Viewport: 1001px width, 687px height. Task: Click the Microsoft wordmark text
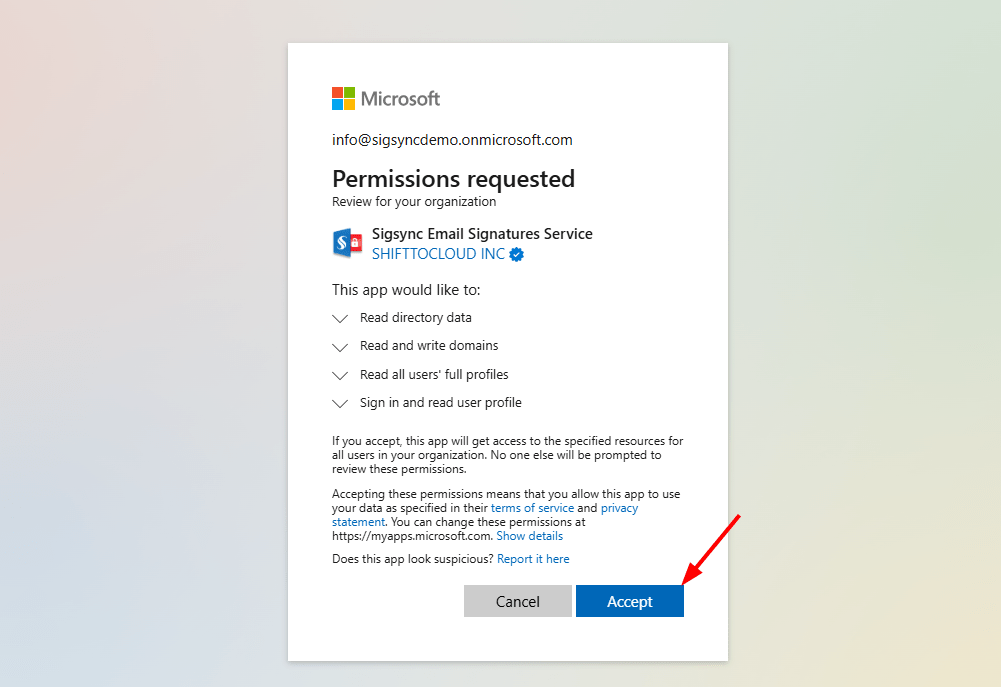tap(400, 99)
